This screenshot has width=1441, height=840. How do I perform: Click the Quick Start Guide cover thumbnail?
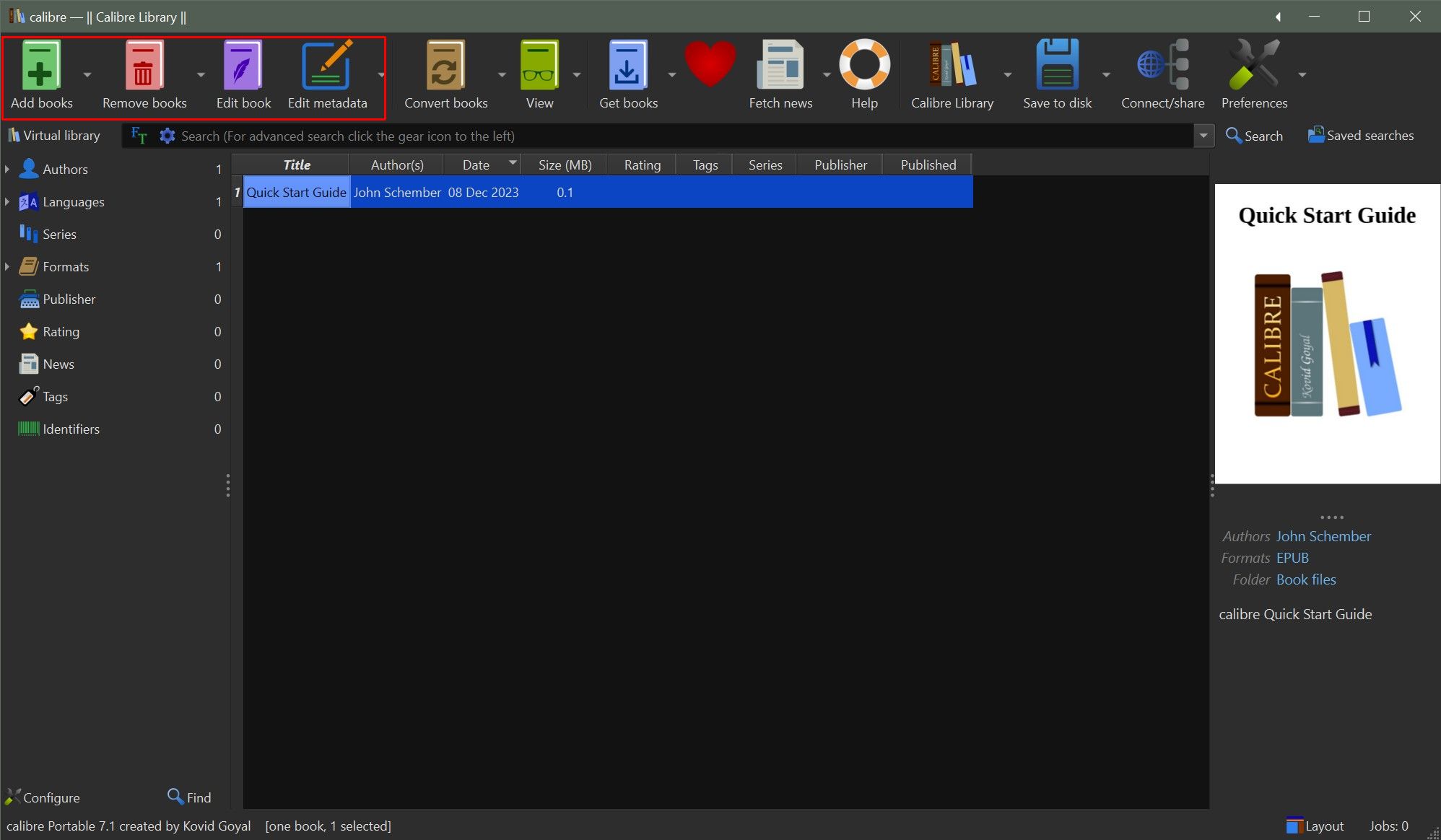click(1327, 333)
